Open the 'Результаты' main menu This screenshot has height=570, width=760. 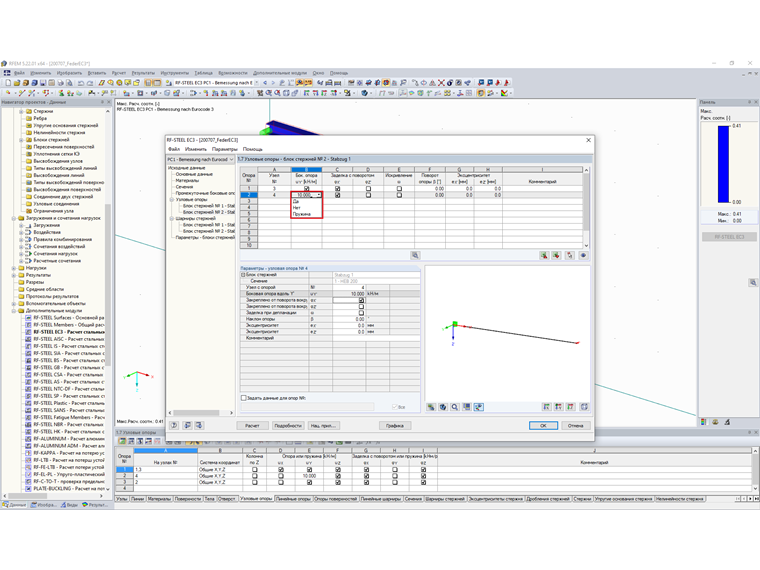click(143, 73)
